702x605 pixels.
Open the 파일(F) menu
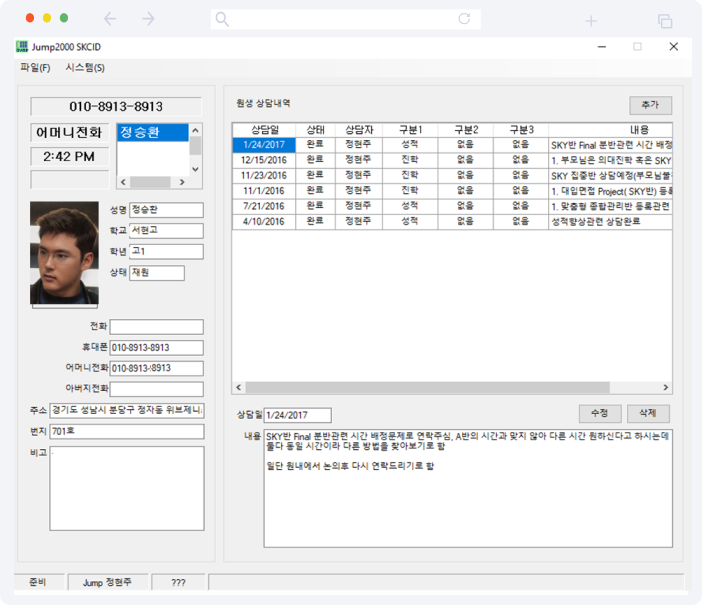35,68
